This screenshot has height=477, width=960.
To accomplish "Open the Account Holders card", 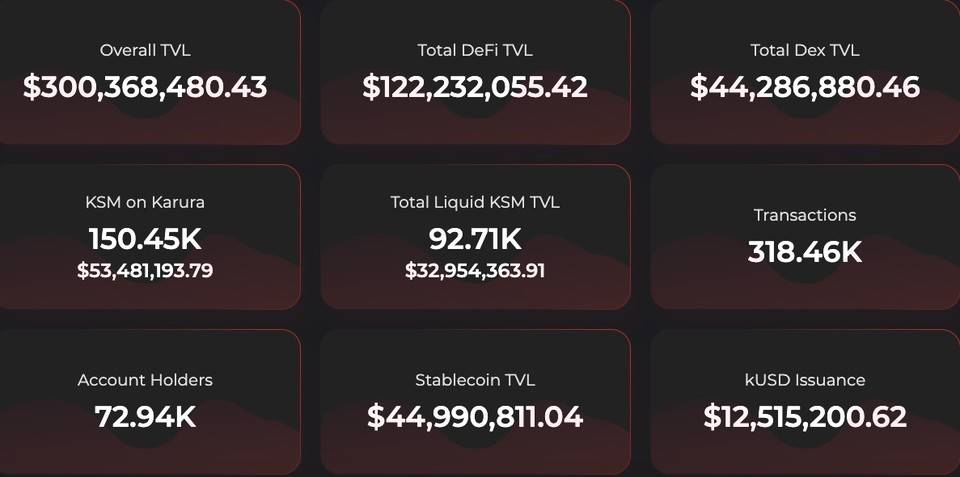I will click(150, 403).
